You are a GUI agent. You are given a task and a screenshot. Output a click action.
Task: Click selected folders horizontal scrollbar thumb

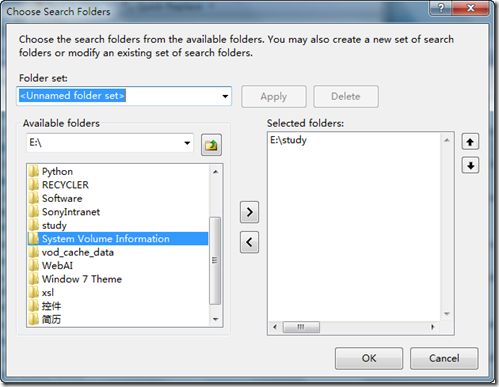point(301,327)
